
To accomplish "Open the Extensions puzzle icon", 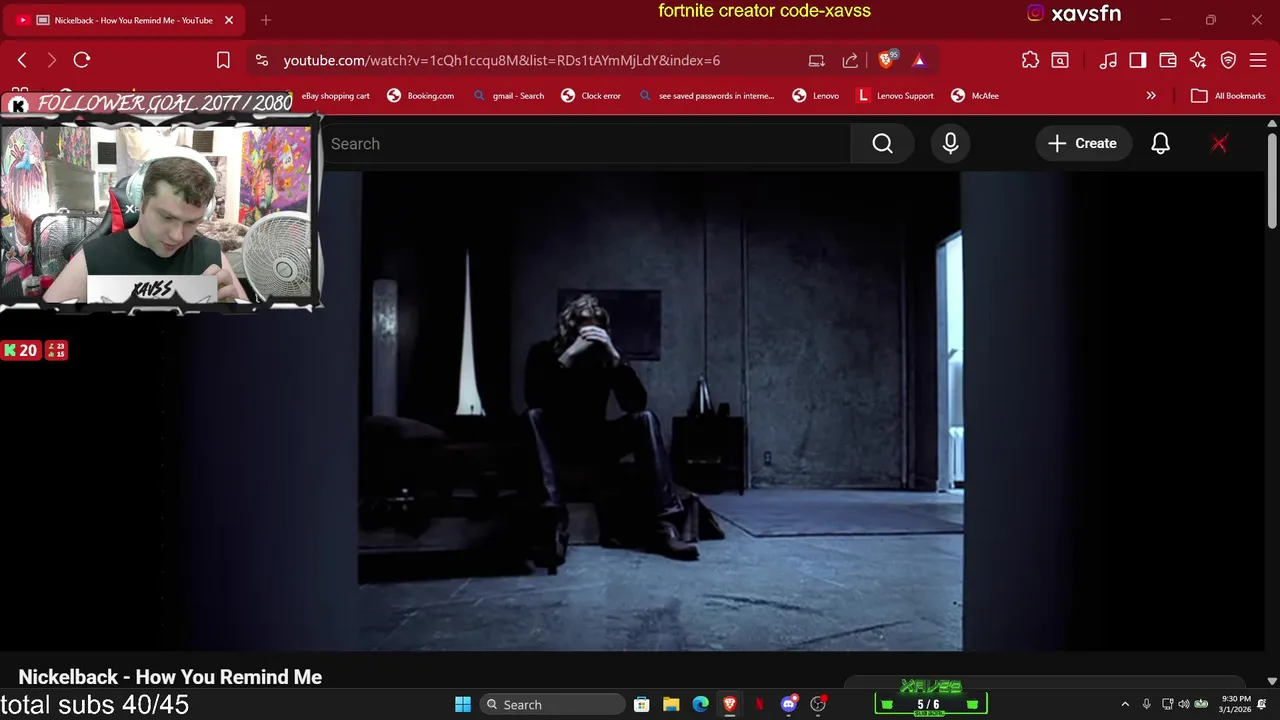I will pyautogui.click(x=1030, y=60).
